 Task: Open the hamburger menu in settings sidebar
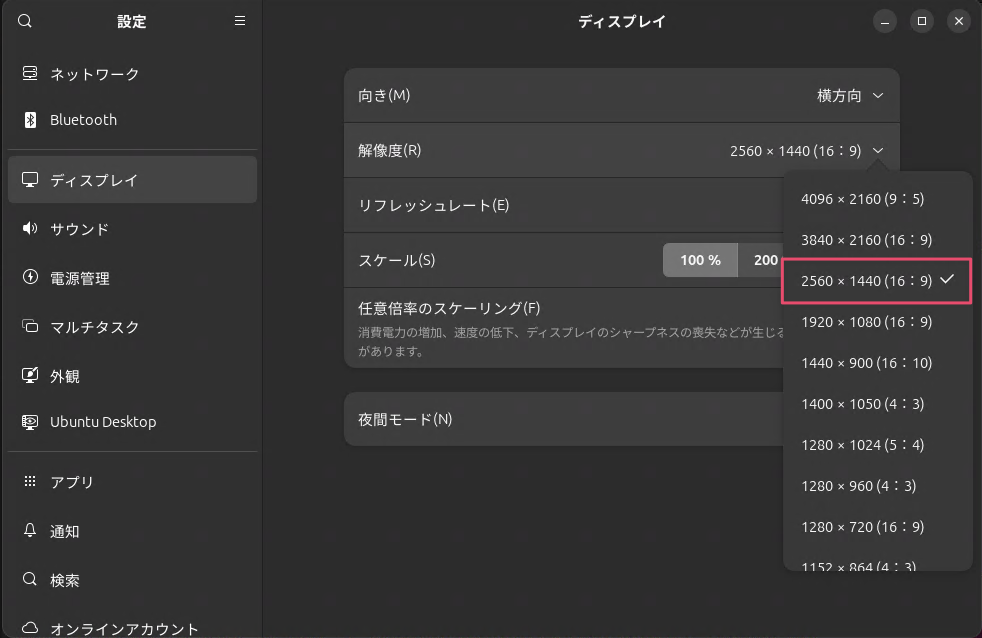240,21
